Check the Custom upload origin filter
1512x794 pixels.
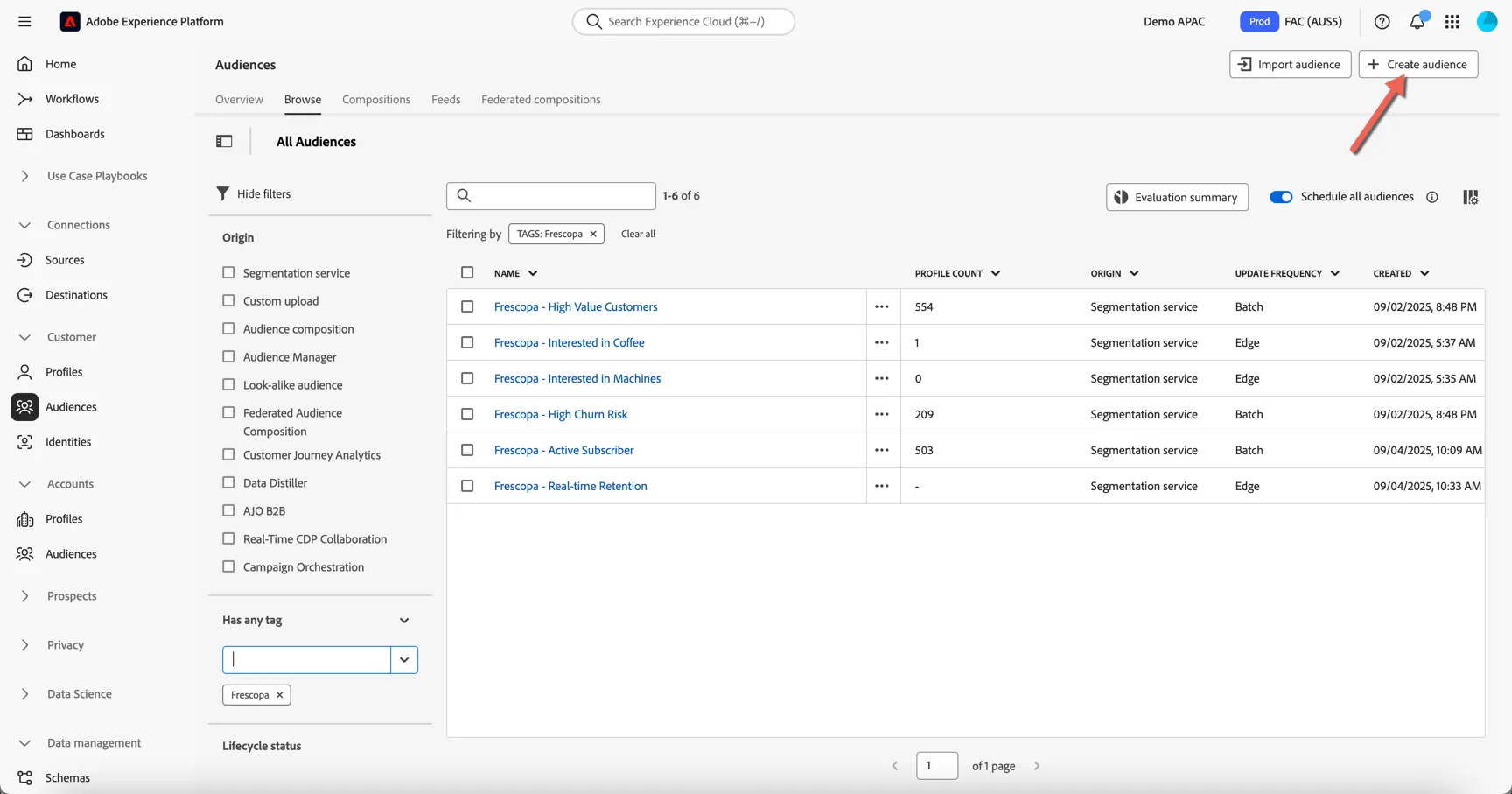point(228,301)
